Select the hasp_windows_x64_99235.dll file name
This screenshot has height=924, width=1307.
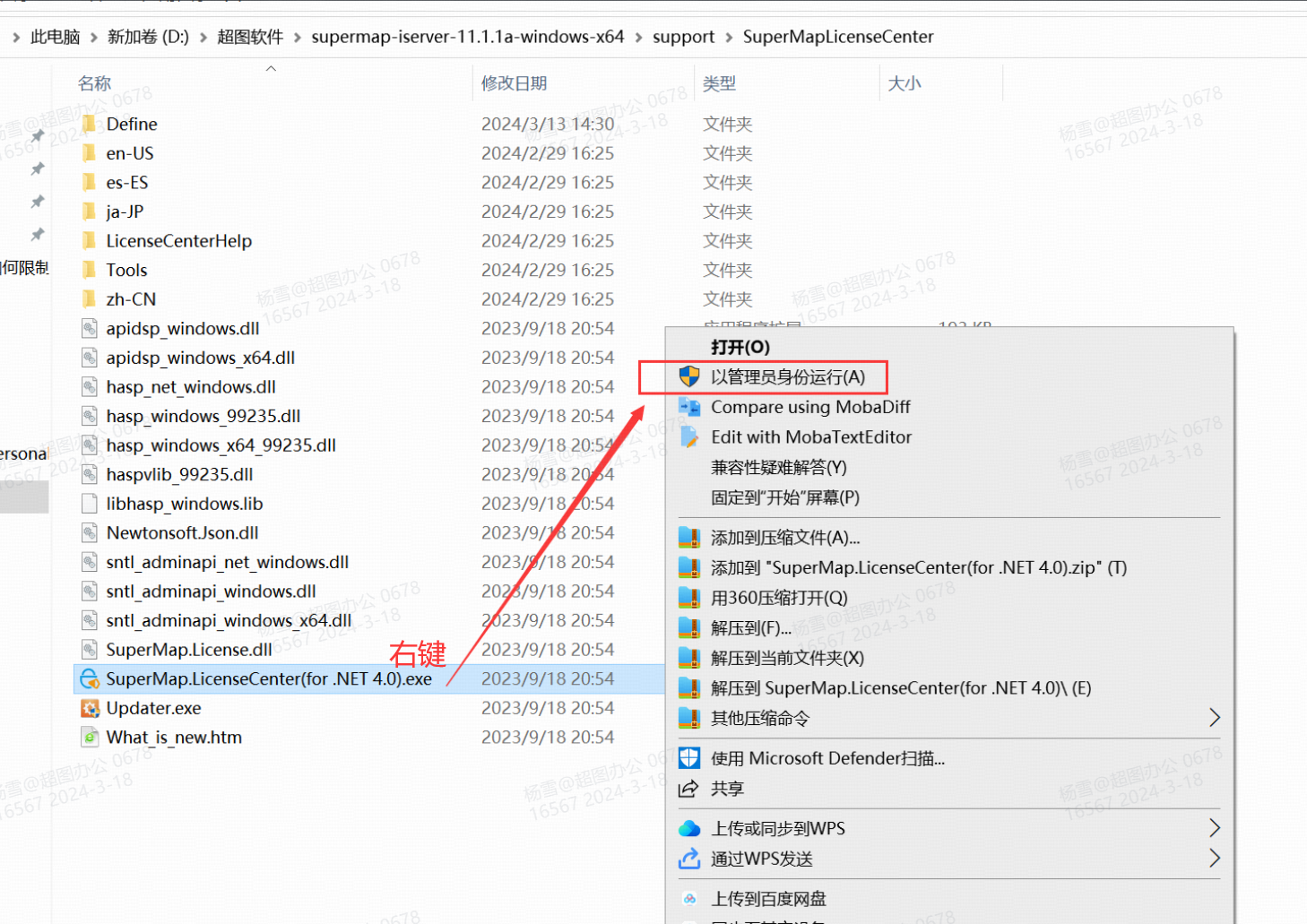point(221,445)
